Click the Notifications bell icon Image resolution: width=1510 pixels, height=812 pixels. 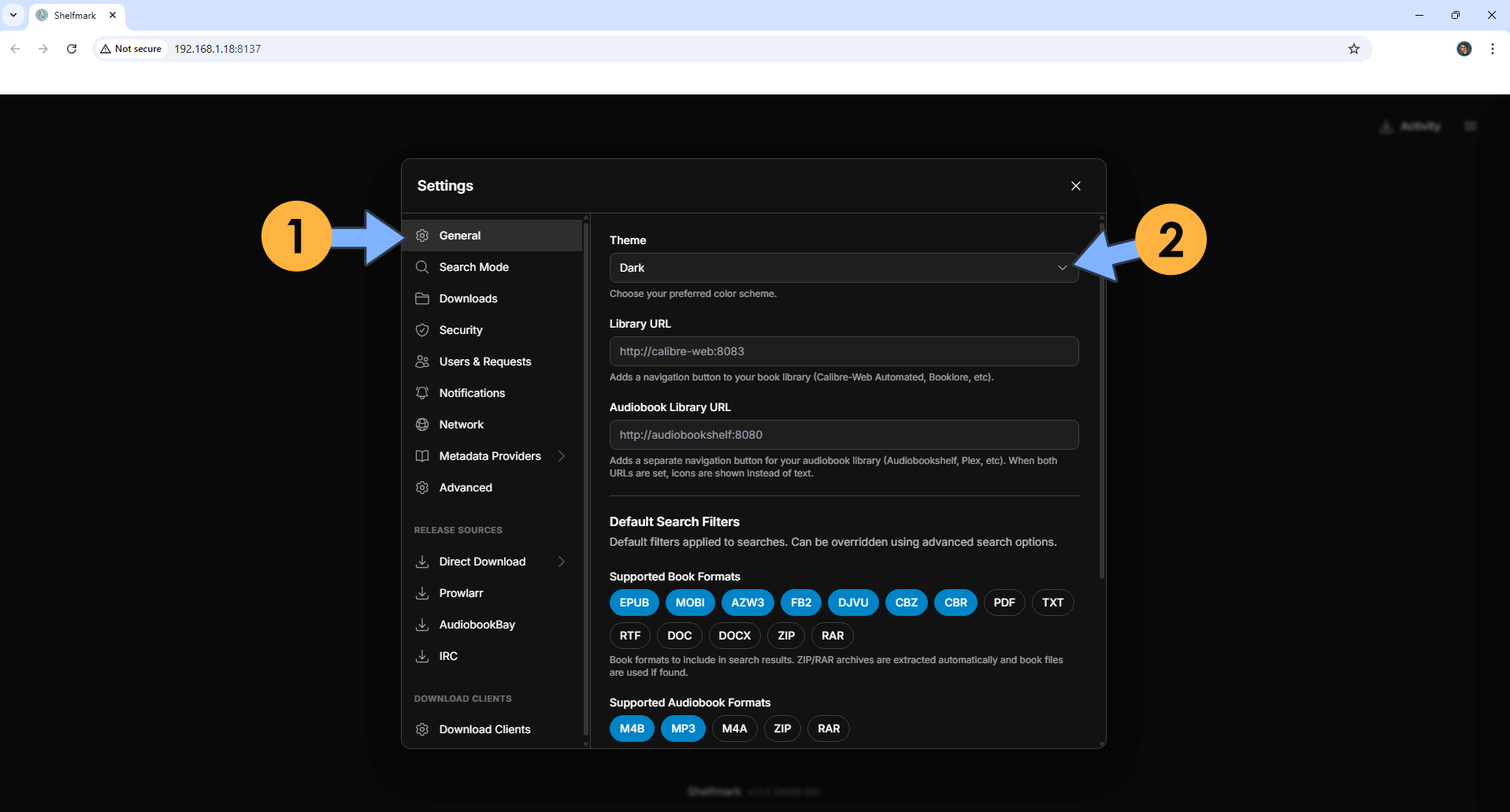(x=422, y=393)
